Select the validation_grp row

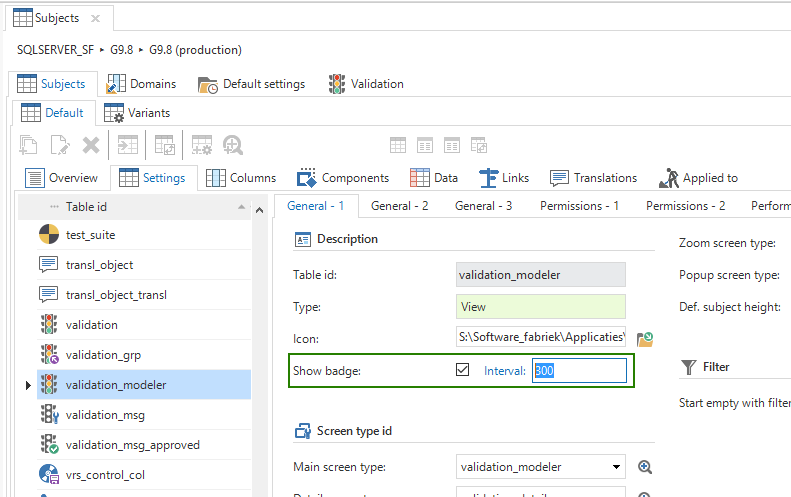(x=144, y=355)
